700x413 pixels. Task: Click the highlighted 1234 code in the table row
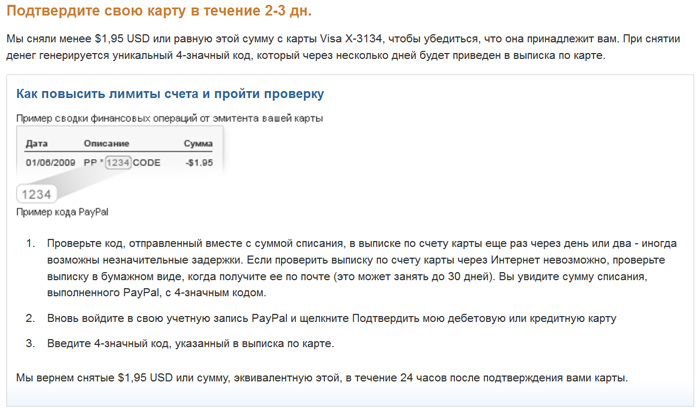click(118, 163)
